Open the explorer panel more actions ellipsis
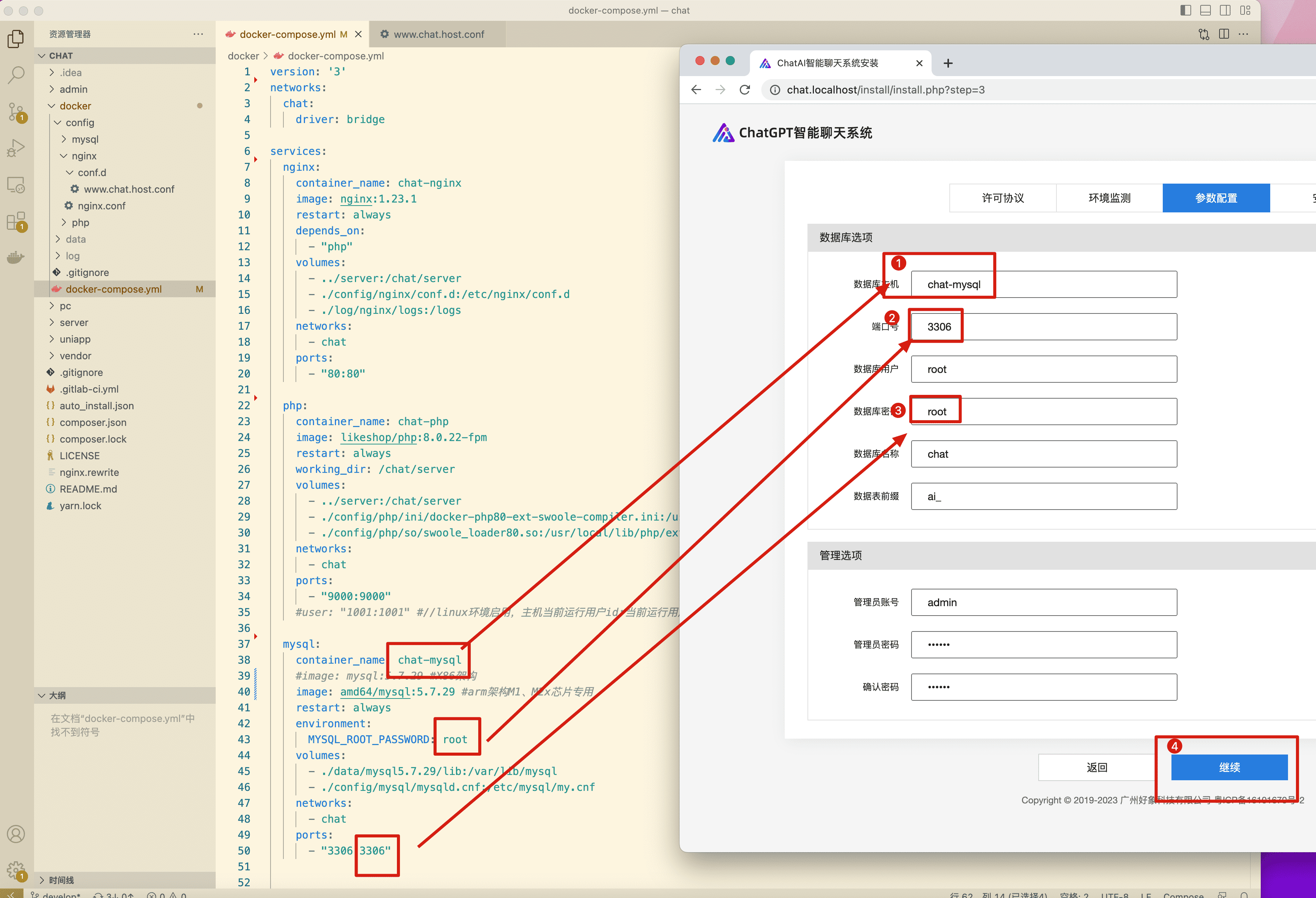Image resolution: width=1316 pixels, height=898 pixels. [198, 34]
